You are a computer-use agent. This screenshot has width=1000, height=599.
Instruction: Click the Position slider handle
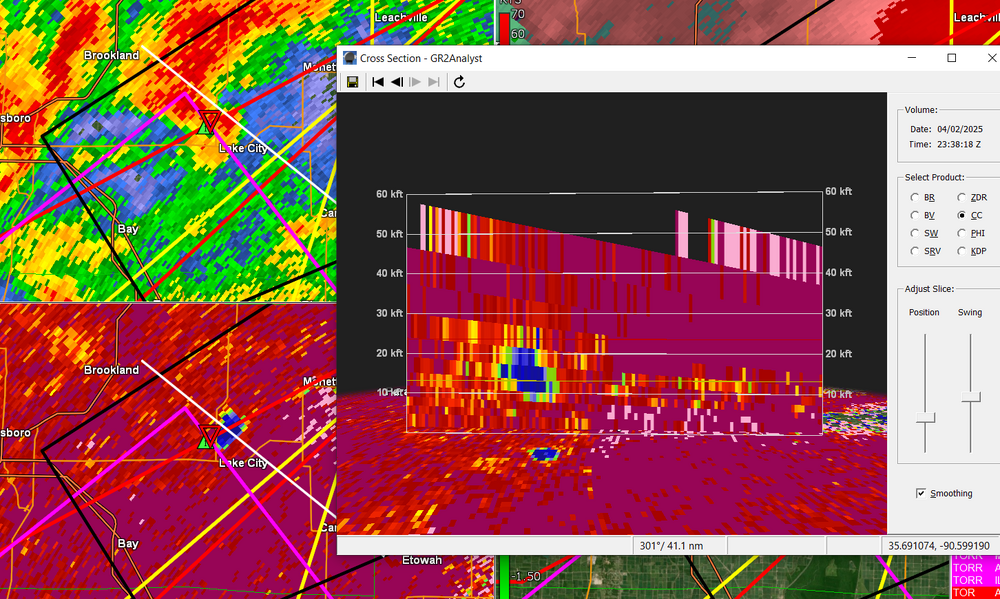[926, 417]
